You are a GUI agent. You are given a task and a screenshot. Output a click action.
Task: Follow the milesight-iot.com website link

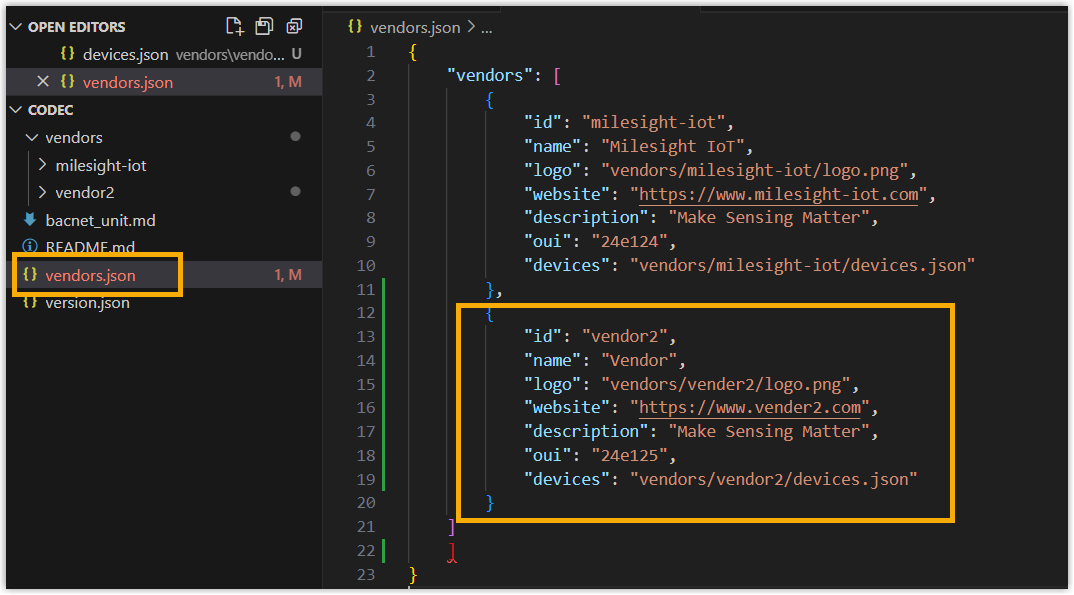tap(779, 194)
